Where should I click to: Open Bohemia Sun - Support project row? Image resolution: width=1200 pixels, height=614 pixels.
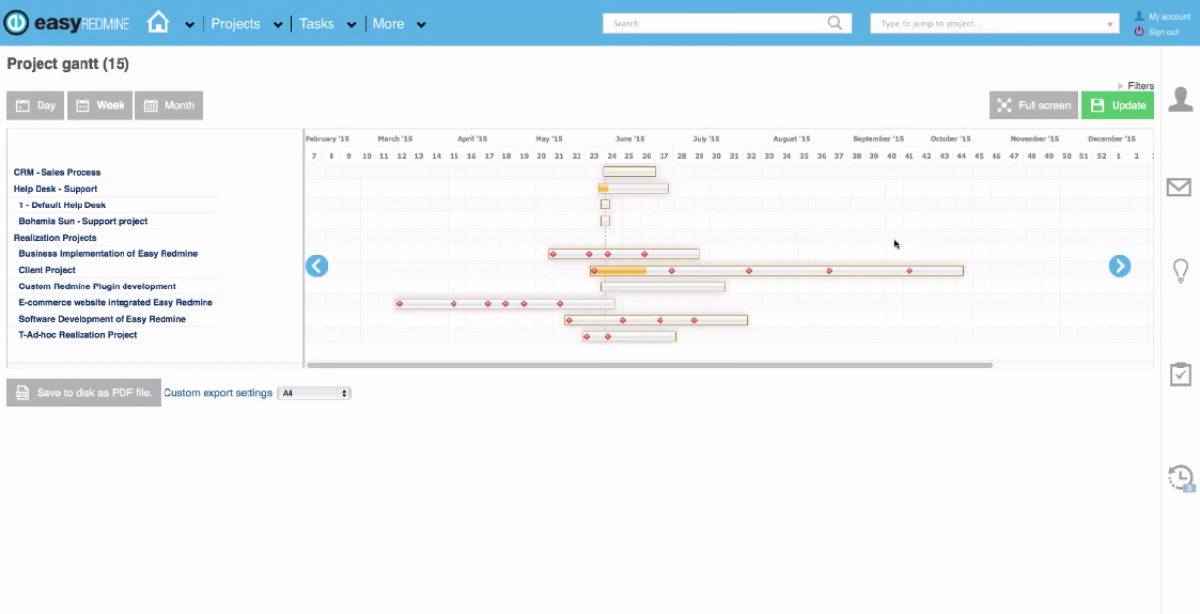pos(83,221)
